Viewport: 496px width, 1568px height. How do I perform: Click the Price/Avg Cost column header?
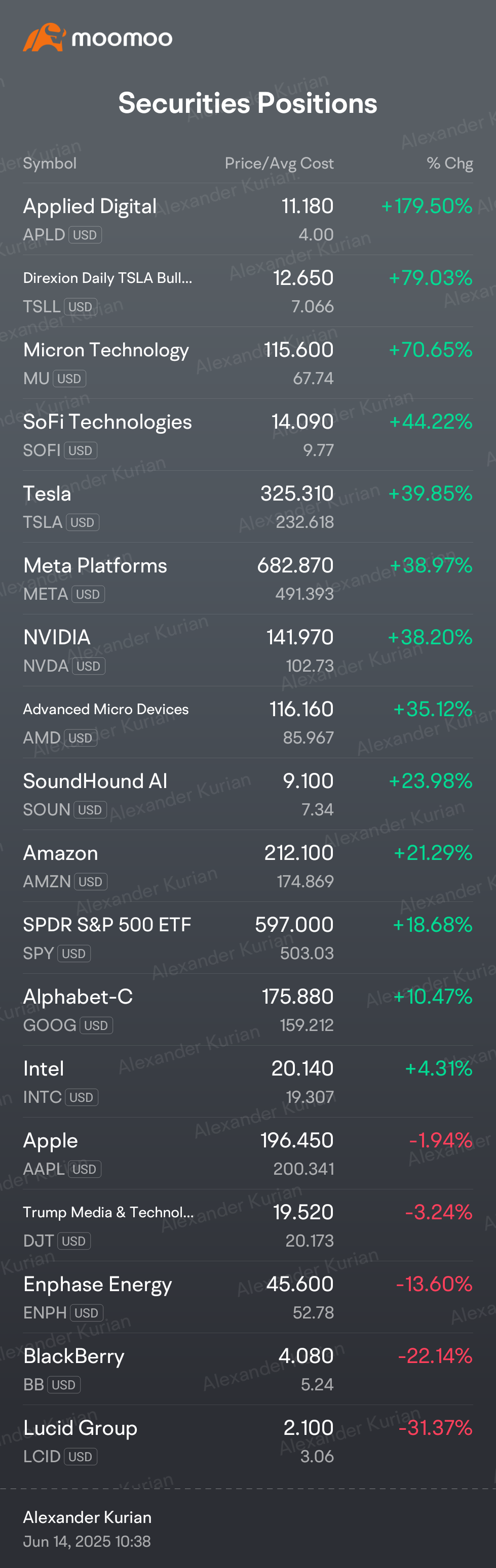click(279, 163)
